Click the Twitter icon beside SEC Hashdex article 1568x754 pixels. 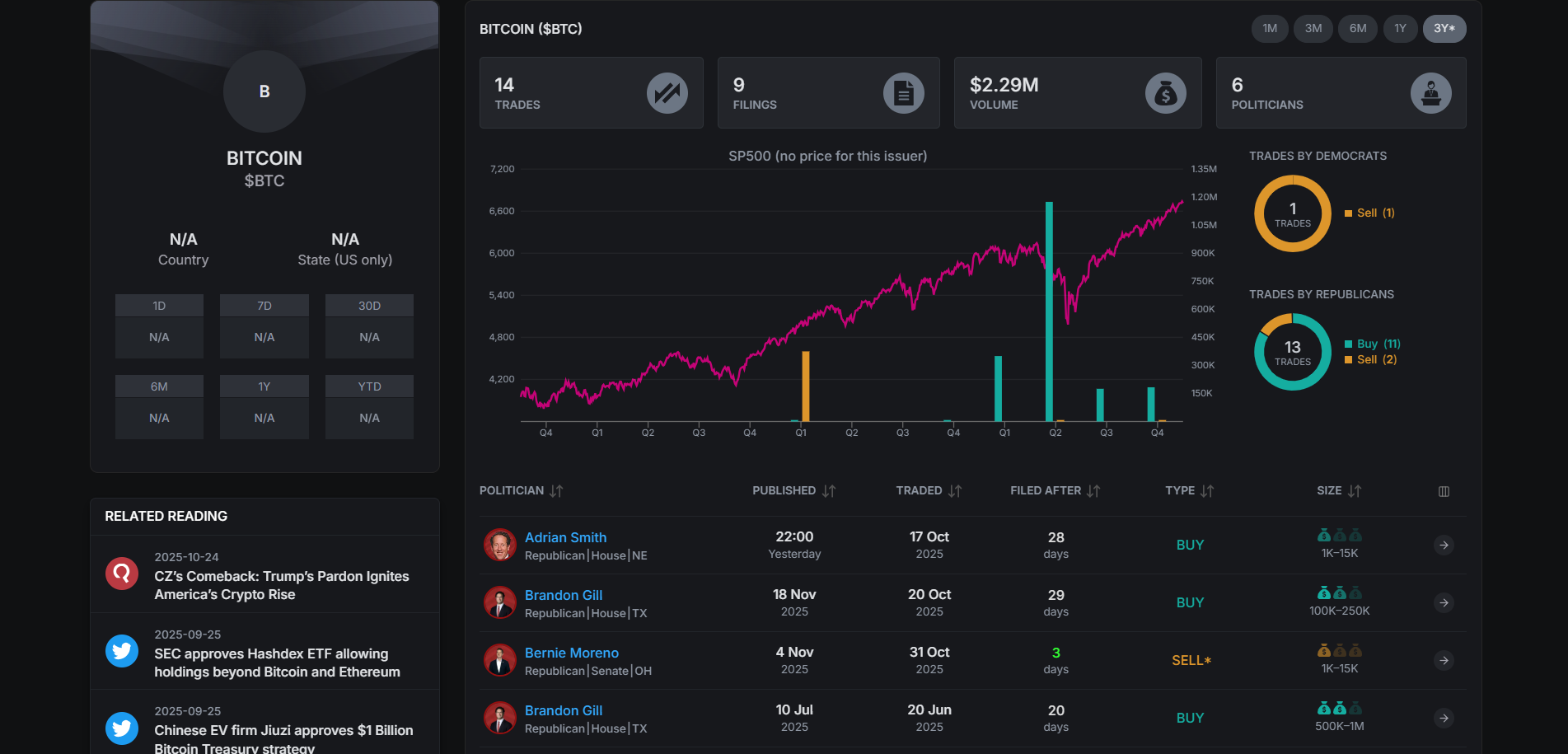tap(122, 651)
